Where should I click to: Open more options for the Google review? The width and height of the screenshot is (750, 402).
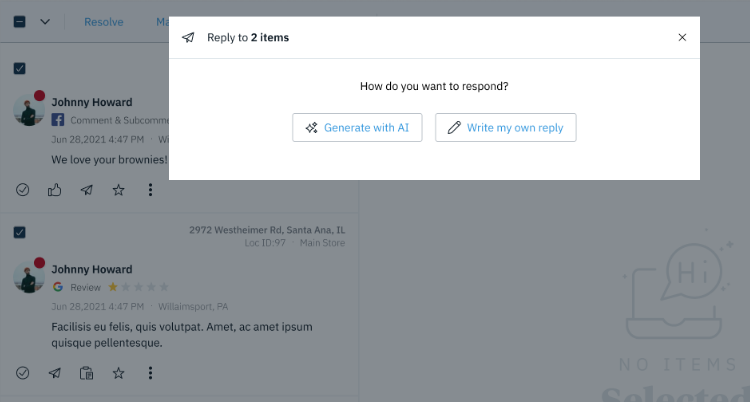coord(150,373)
